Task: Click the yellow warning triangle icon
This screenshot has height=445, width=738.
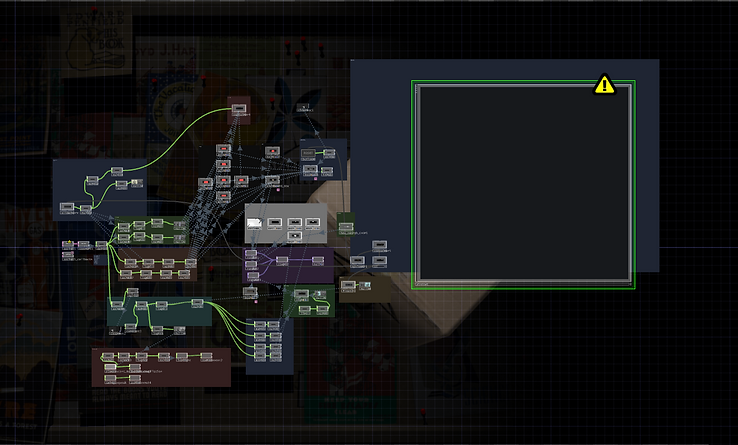Action: point(604,85)
